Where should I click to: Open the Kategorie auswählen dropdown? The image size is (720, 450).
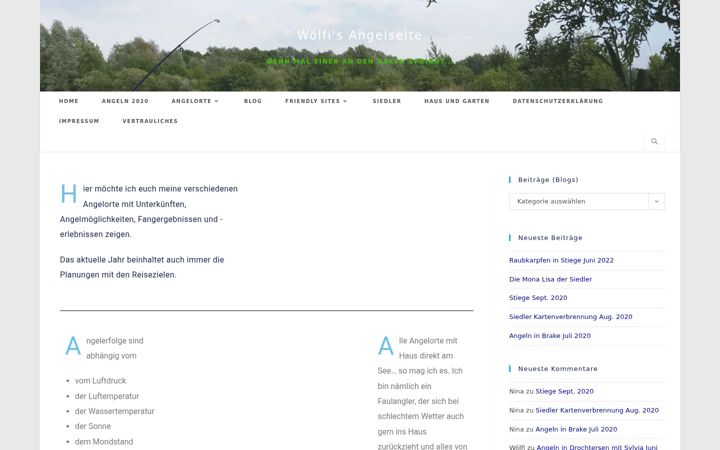click(x=586, y=201)
